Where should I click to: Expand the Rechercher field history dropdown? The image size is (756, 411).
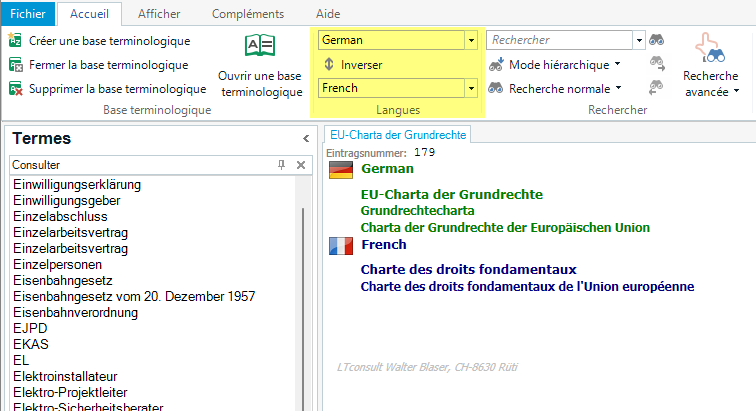click(x=639, y=40)
